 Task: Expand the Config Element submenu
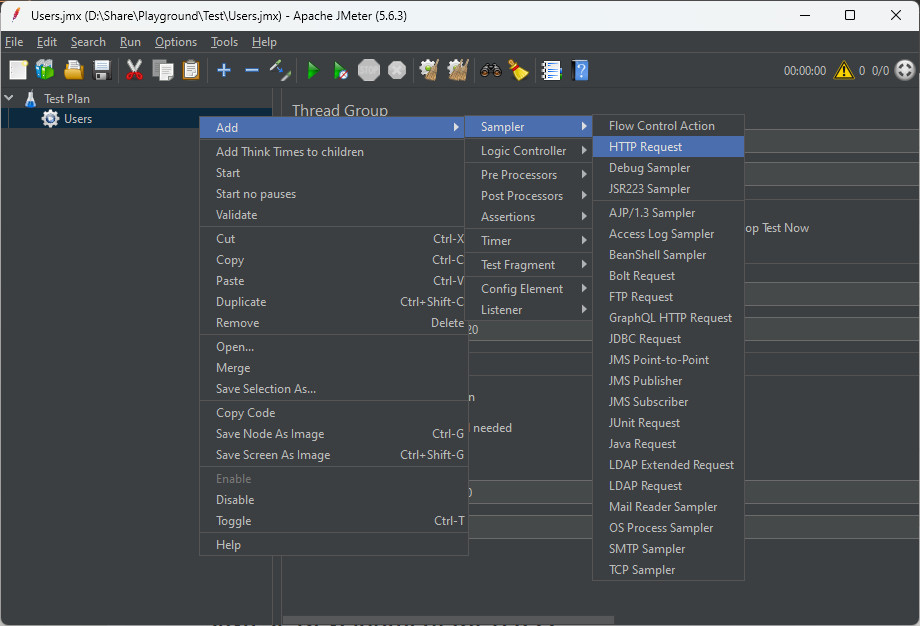[x=528, y=289]
